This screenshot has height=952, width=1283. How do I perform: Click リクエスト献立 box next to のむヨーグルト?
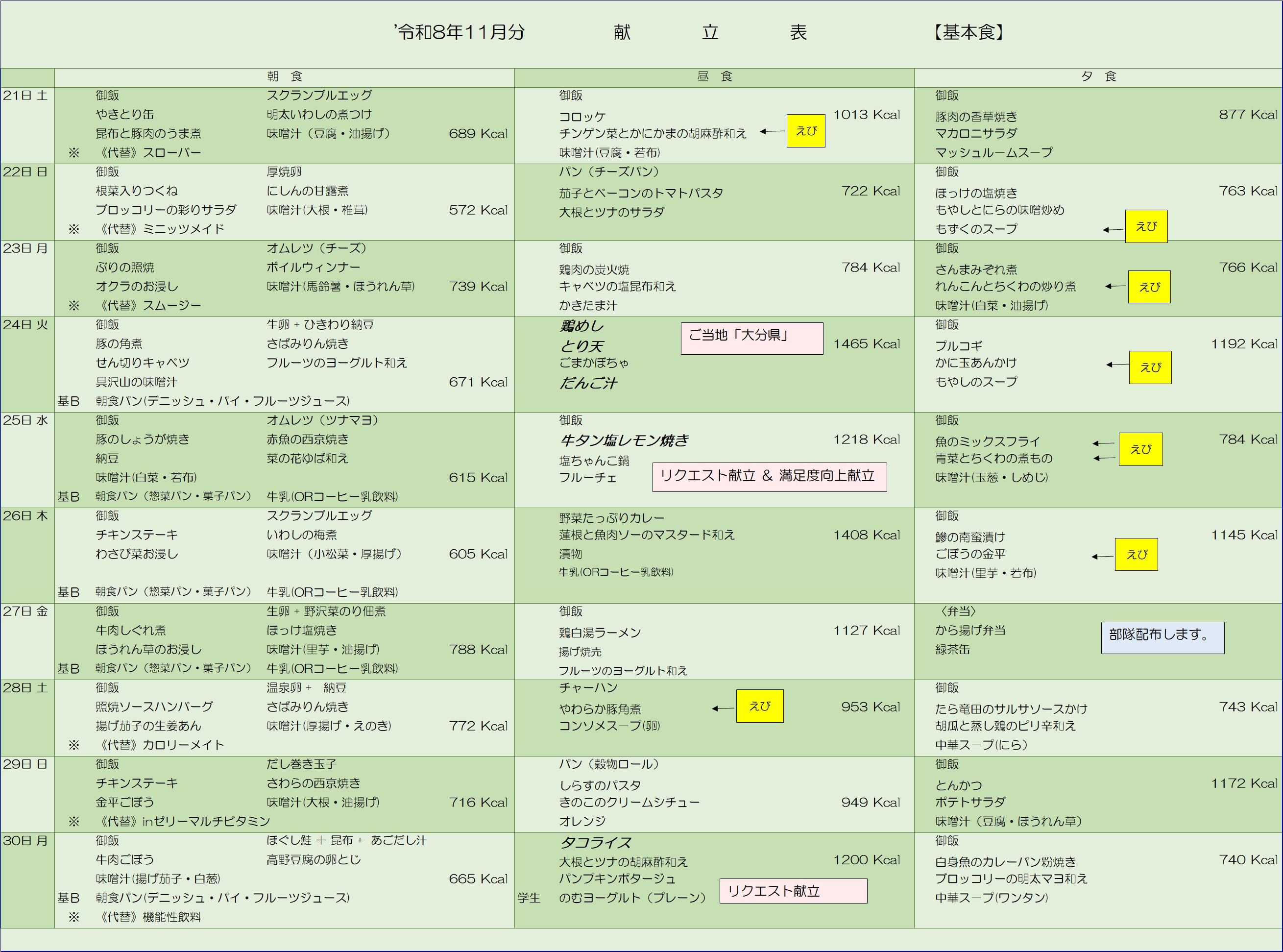pyautogui.click(x=793, y=891)
